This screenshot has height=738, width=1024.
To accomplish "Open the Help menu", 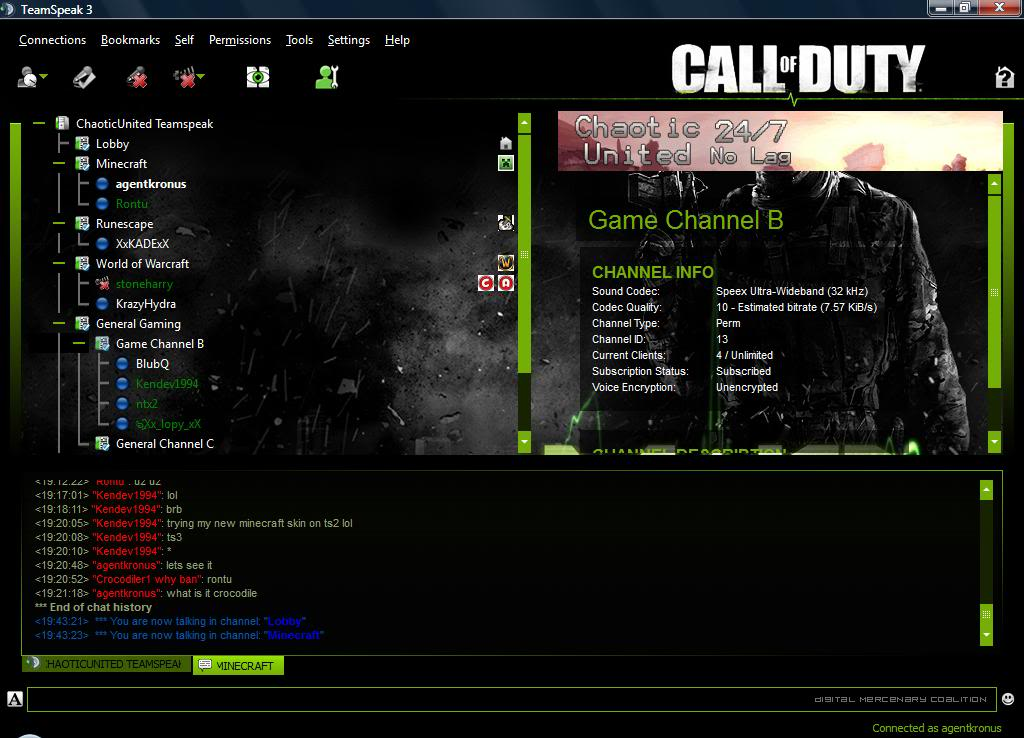I will pyautogui.click(x=397, y=40).
